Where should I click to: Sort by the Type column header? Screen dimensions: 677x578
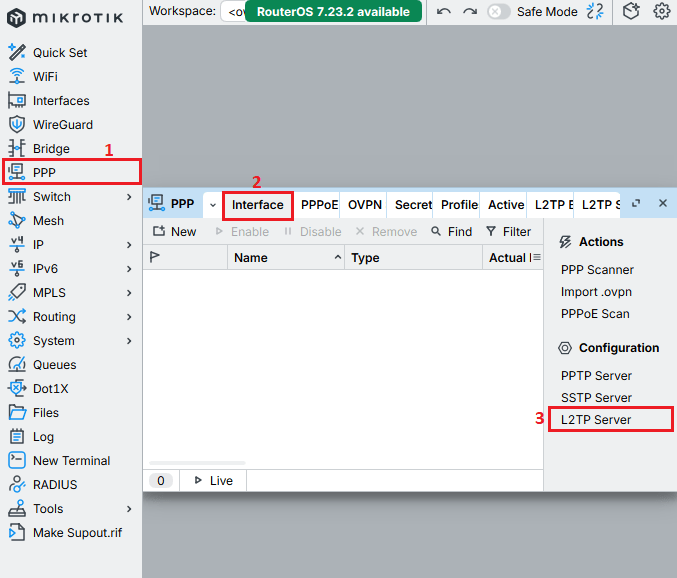pyautogui.click(x=413, y=258)
